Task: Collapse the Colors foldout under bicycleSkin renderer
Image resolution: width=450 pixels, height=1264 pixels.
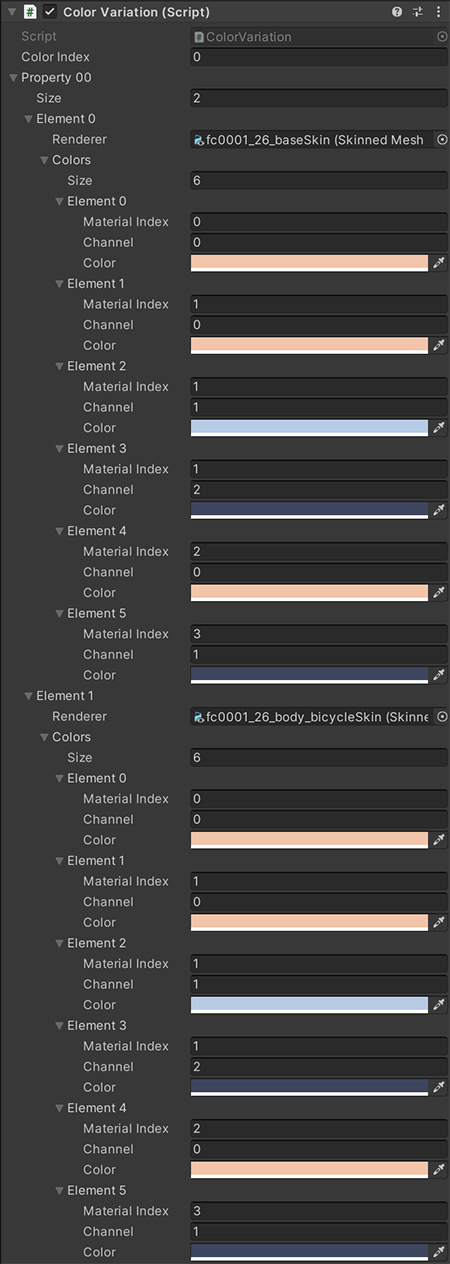Action: pyautogui.click(x=44, y=737)
